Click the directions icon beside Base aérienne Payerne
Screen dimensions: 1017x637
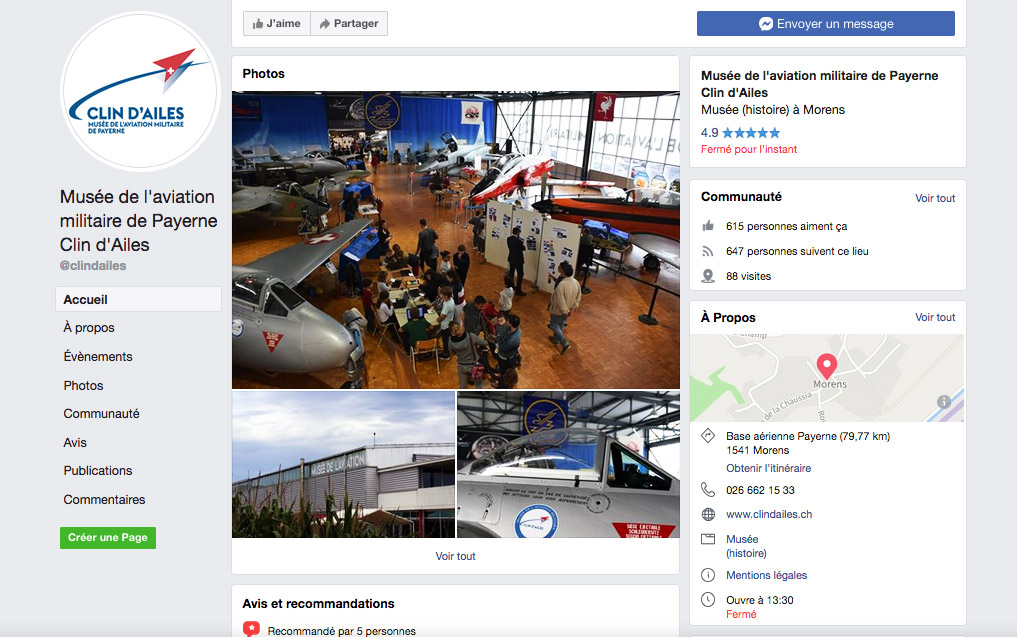[x=708, y=436]
